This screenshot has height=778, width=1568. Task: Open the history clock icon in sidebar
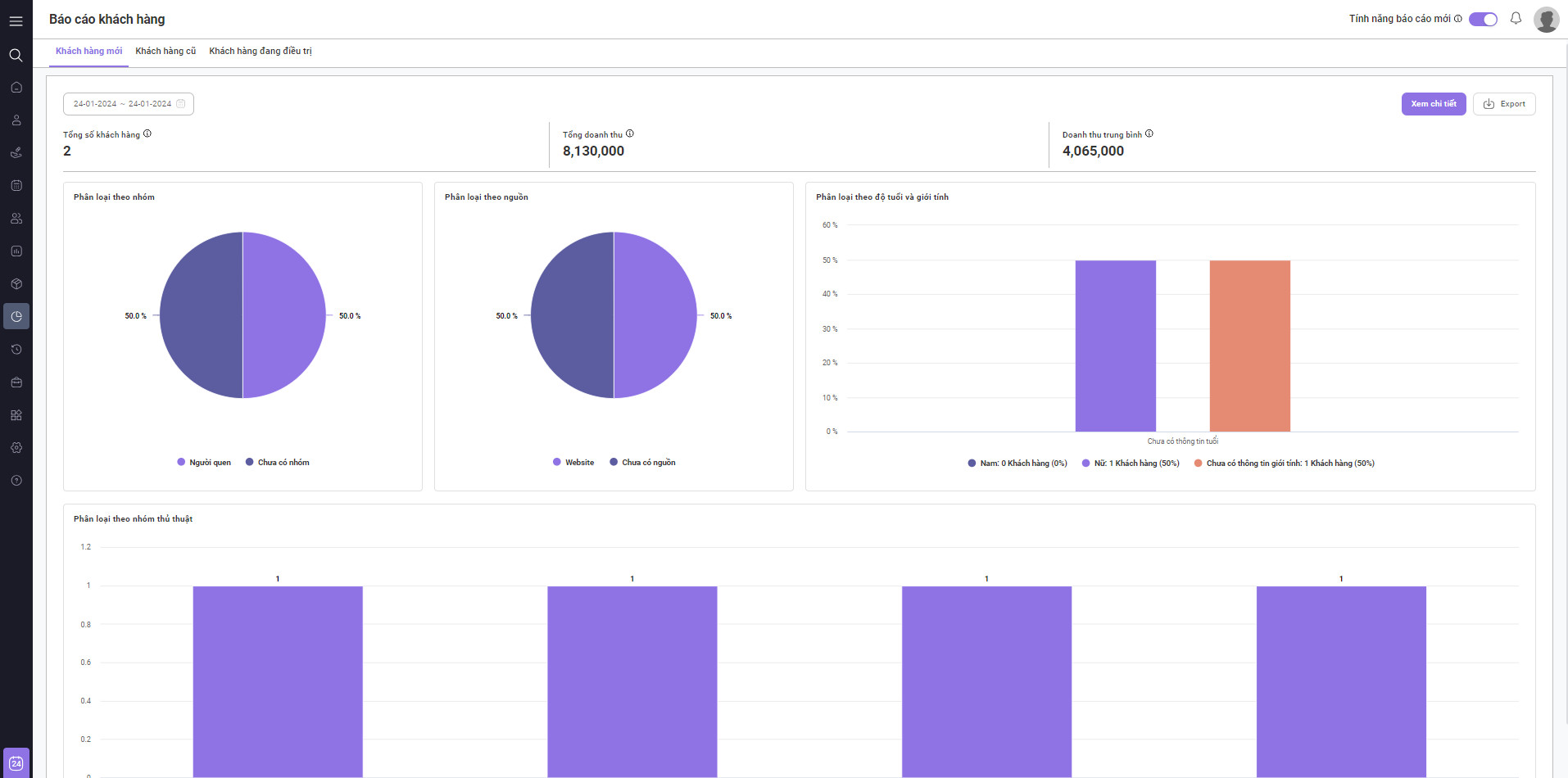point(16,350)
